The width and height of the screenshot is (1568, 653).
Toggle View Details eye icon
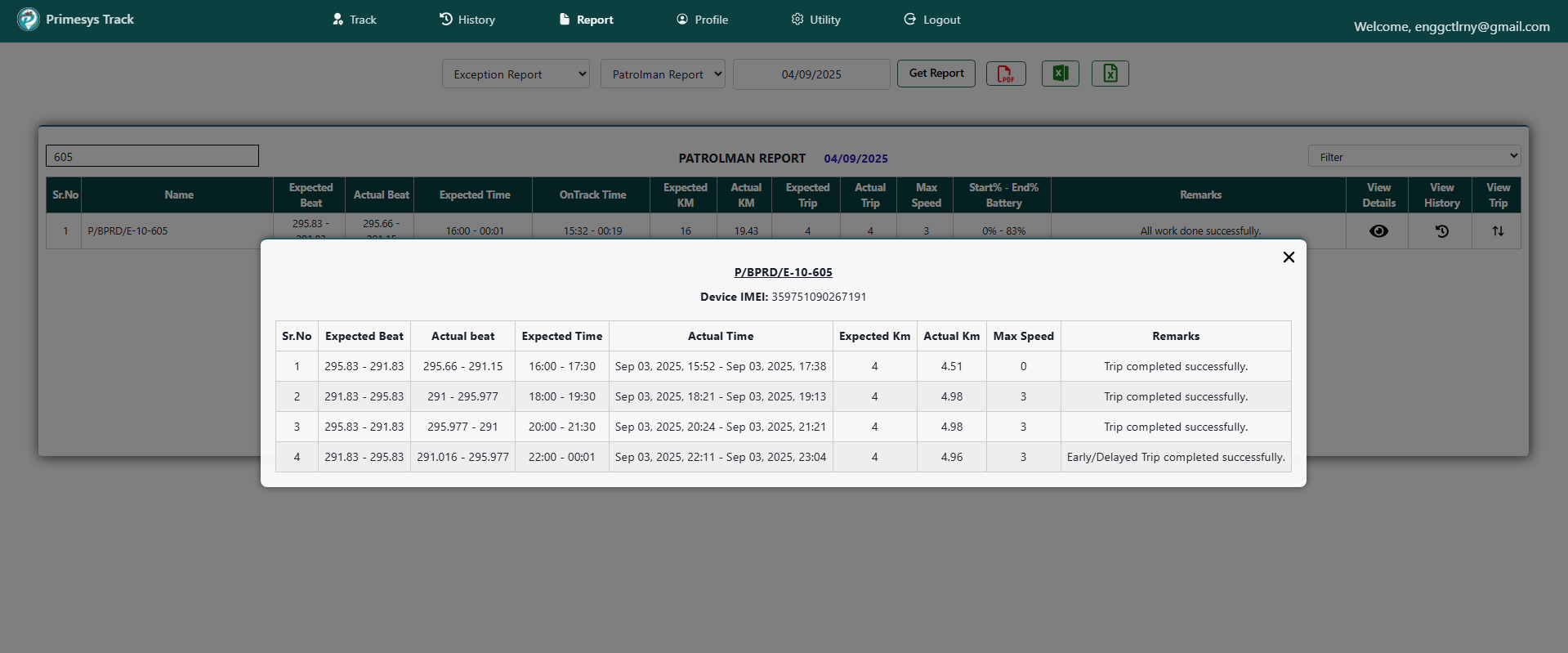pos(1378,231)
